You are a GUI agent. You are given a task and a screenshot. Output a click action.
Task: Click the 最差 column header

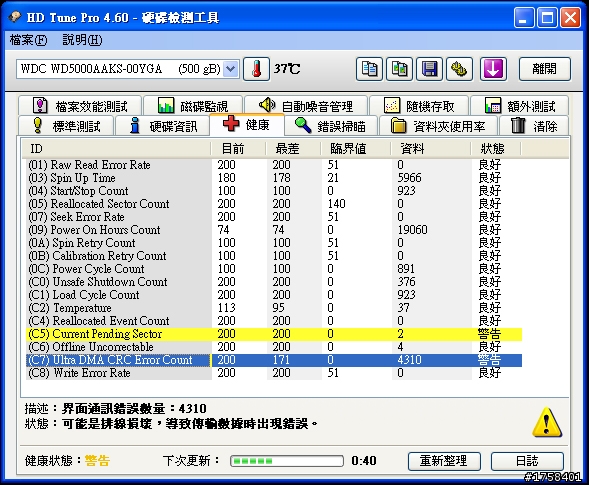click(x=293, y=149)
